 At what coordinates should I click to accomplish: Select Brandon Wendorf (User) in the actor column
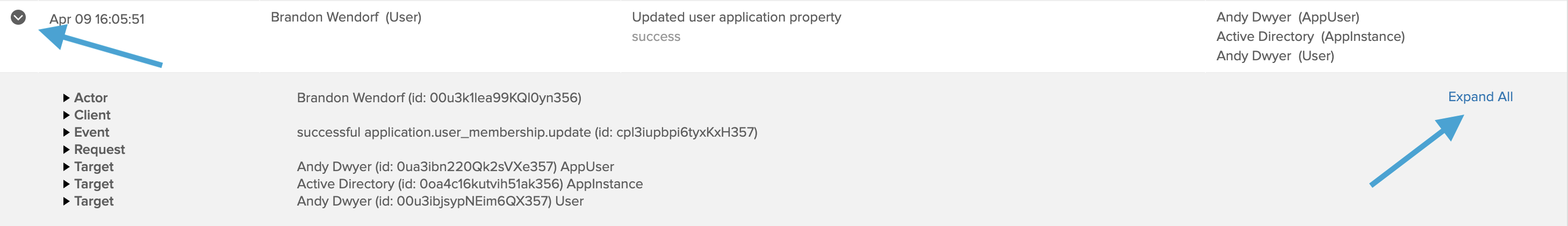[x=346, y=17]
